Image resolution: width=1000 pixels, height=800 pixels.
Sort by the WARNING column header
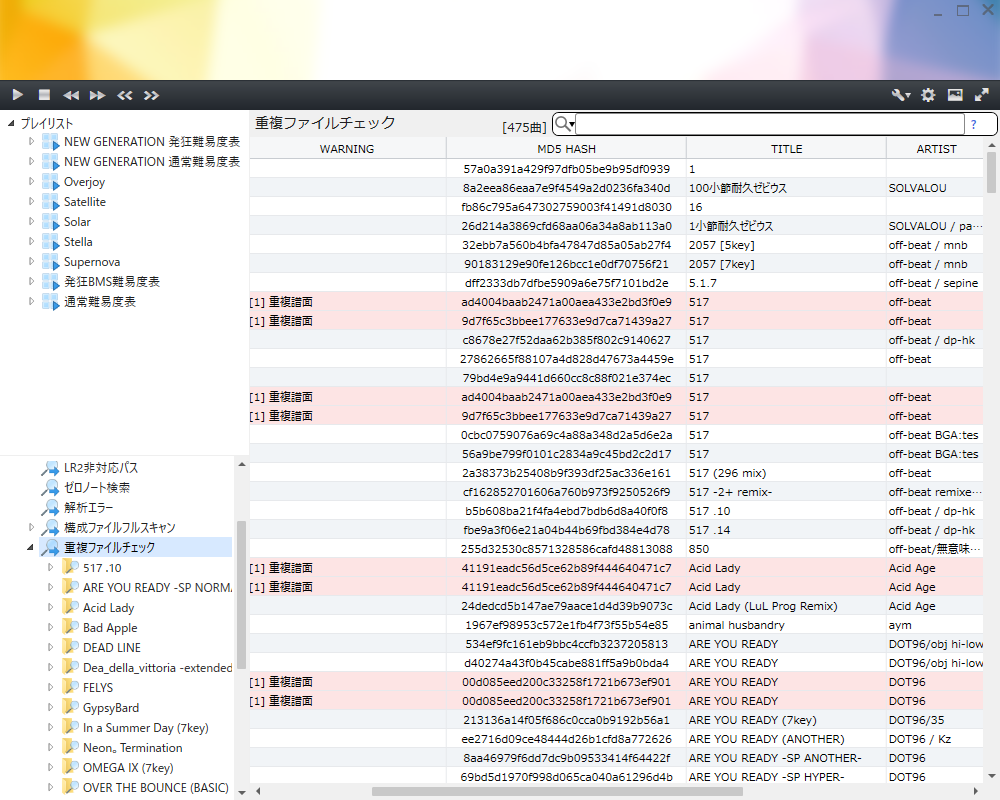click(x=347, y=149)
